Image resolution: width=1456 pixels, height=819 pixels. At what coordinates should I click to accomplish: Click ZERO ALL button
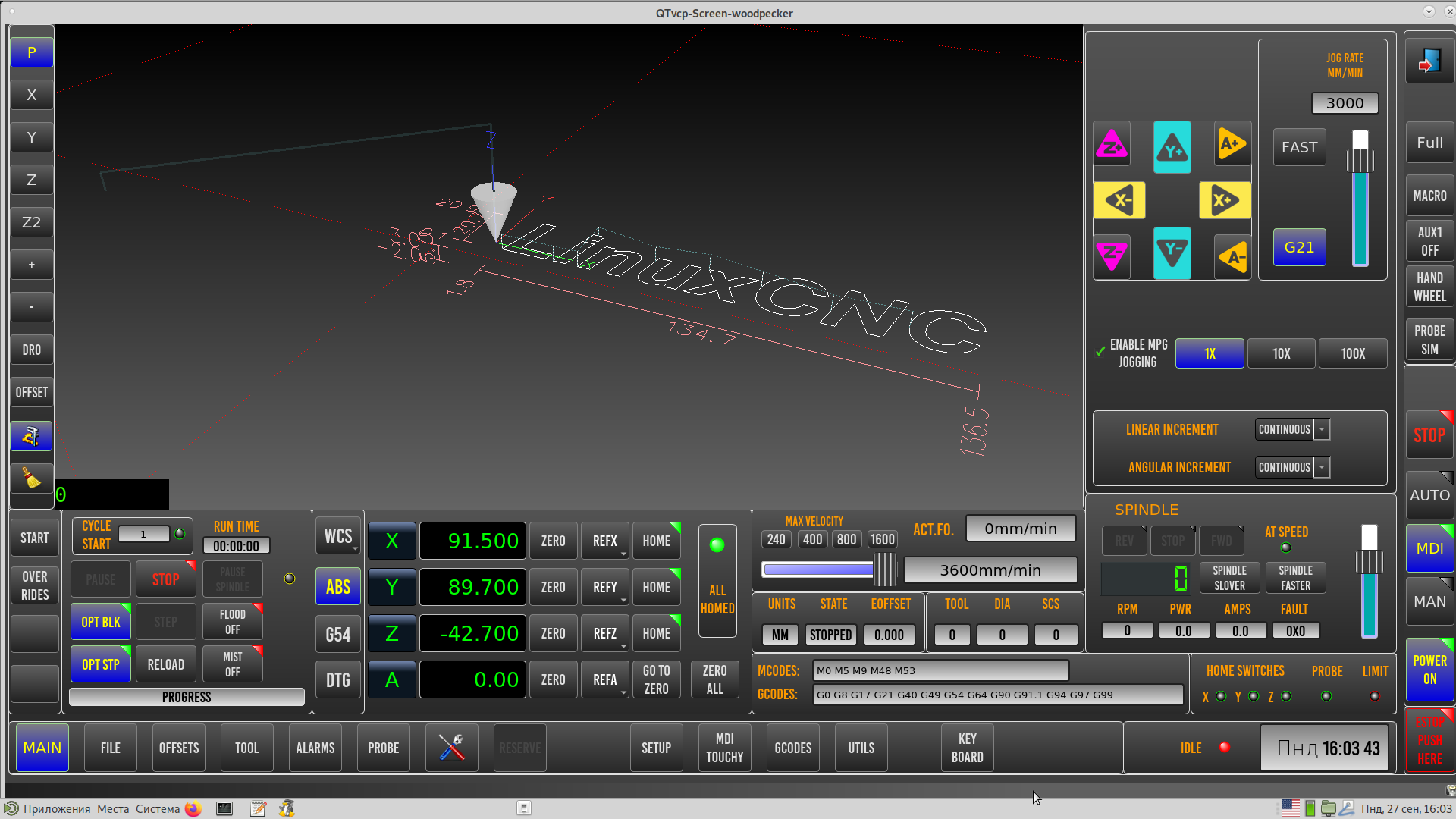714,679
